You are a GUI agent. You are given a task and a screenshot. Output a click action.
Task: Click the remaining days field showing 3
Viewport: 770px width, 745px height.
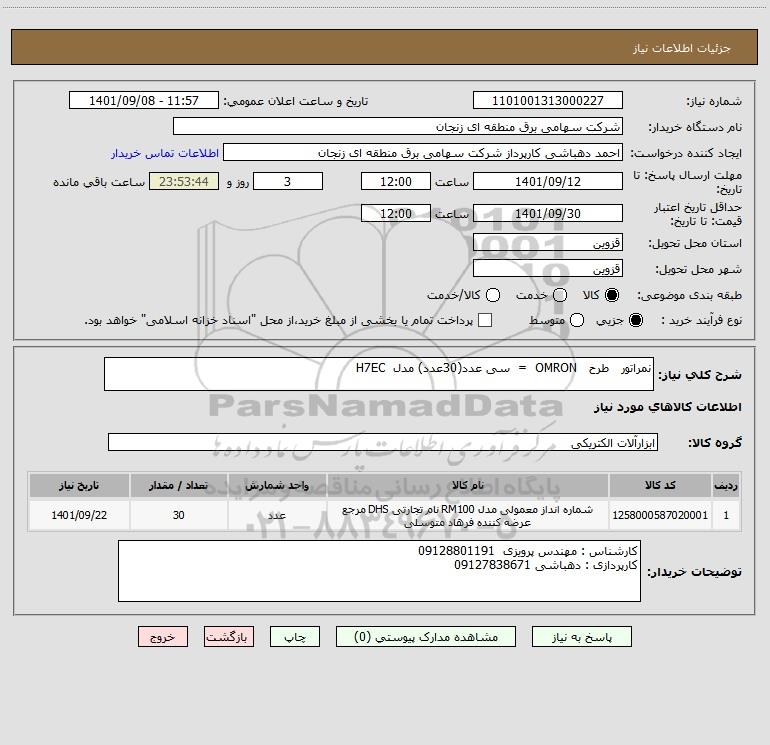click(x=288, y=181)
